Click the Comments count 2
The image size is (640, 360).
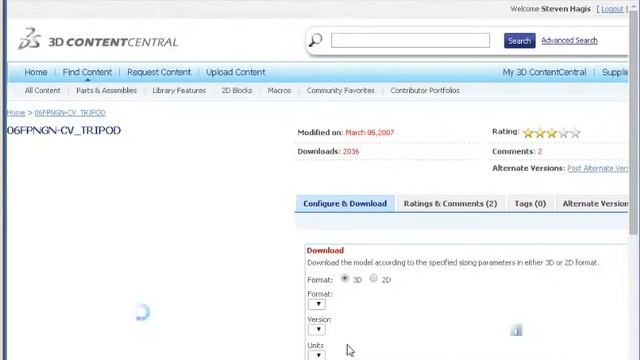(540, 151)
